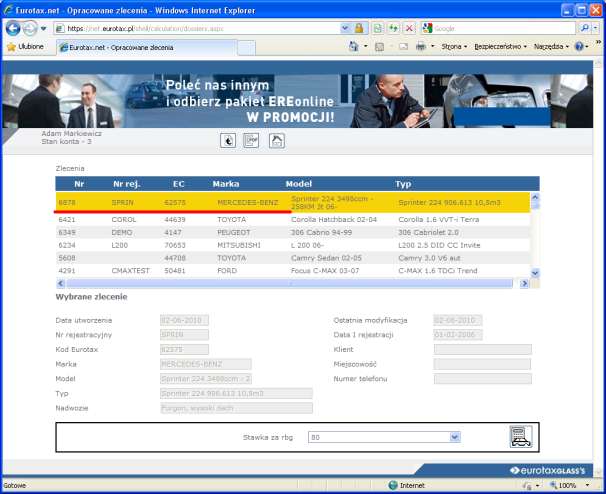
Task: Click the list scroll up arrow
Action: click(535, 197)
